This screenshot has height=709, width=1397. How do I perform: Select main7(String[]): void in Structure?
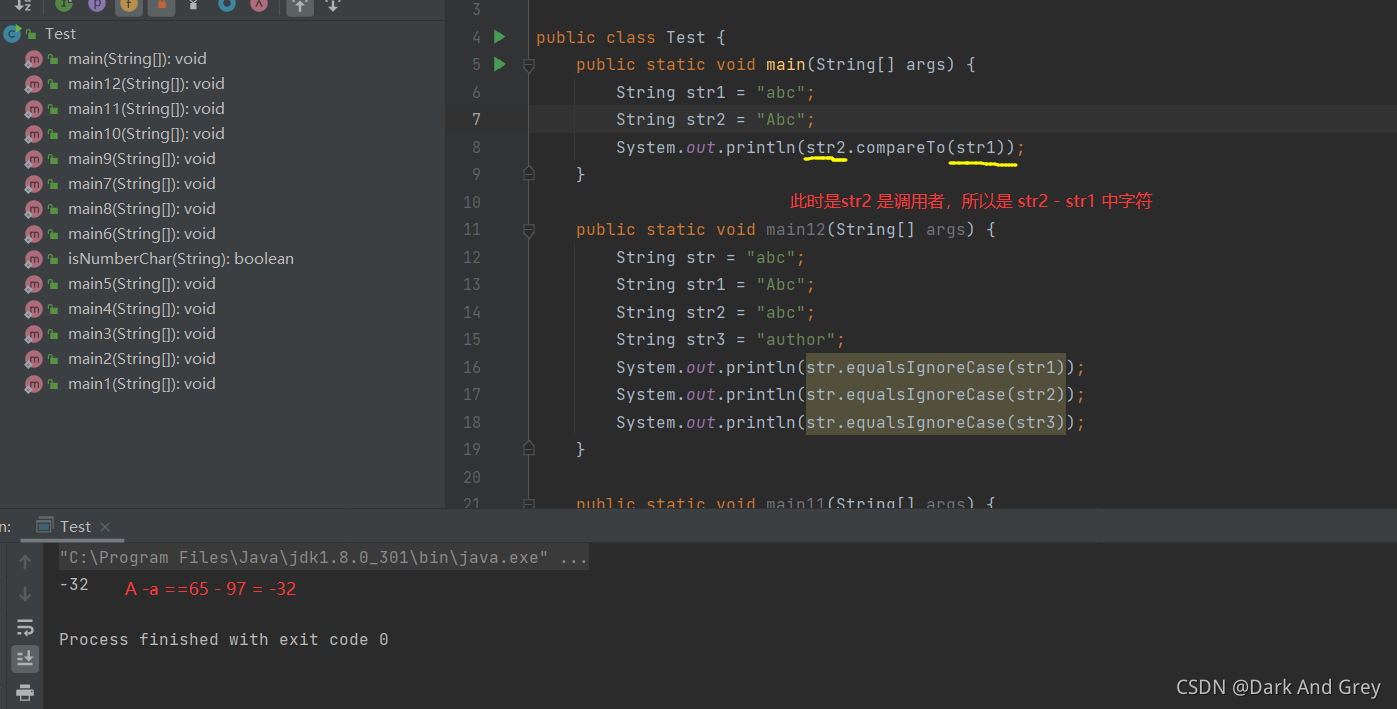142,184
